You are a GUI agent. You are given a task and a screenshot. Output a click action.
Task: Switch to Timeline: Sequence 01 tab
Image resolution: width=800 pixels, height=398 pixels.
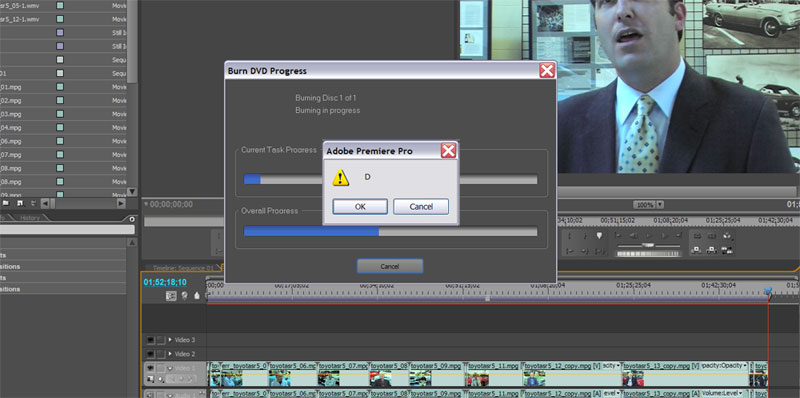(x=183, y=268)
